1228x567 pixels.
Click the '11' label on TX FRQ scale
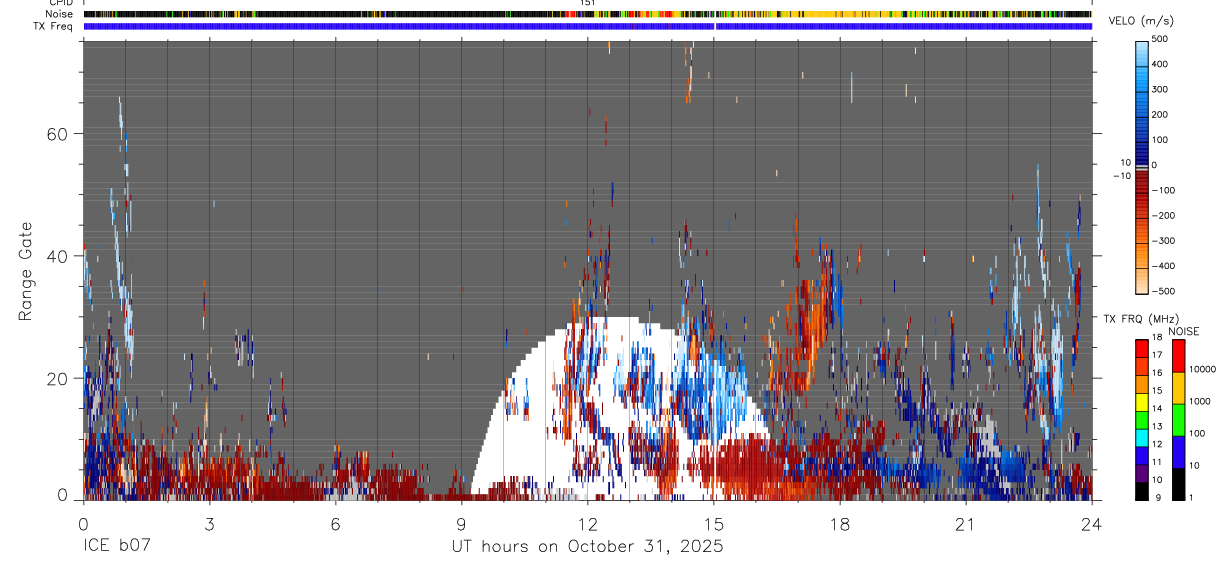click(x=1157, y=462)
